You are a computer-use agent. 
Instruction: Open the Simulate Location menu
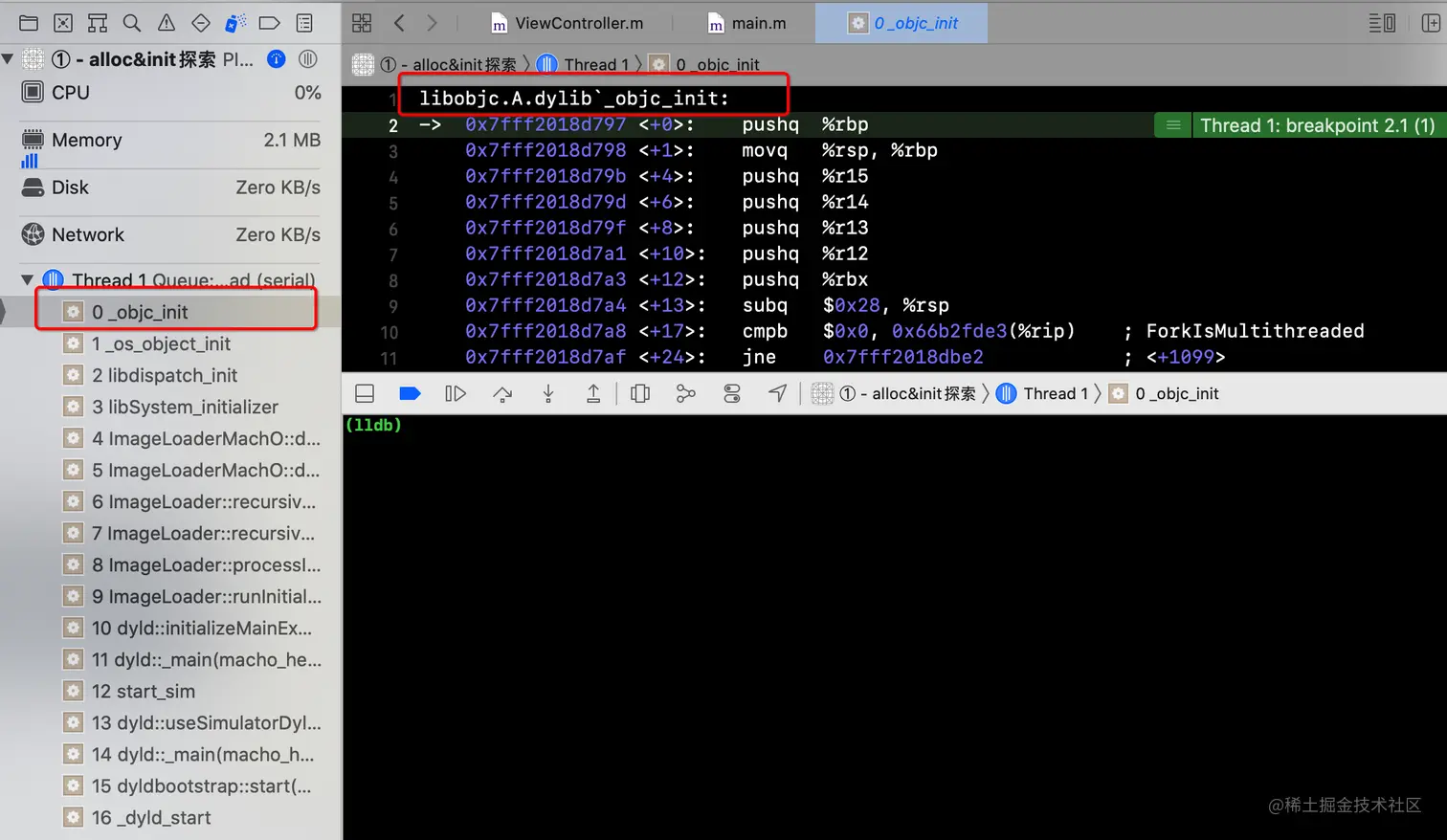778,393
